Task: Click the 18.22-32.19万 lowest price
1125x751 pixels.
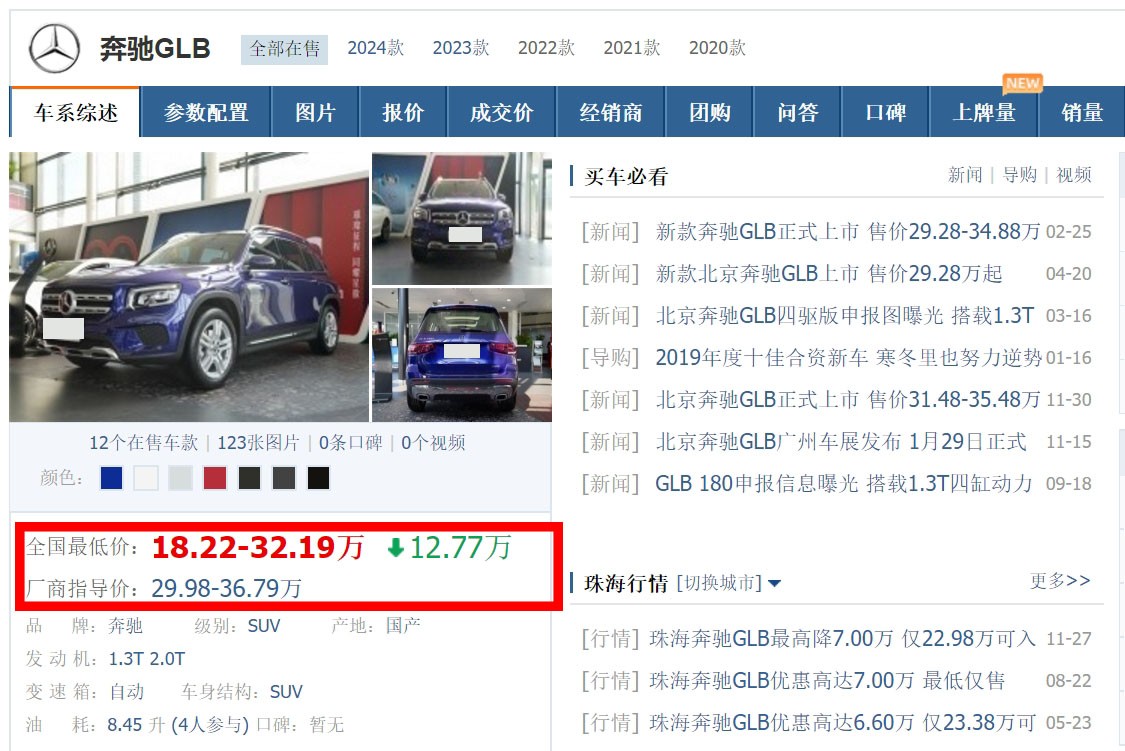Action: tap(258, 547)
